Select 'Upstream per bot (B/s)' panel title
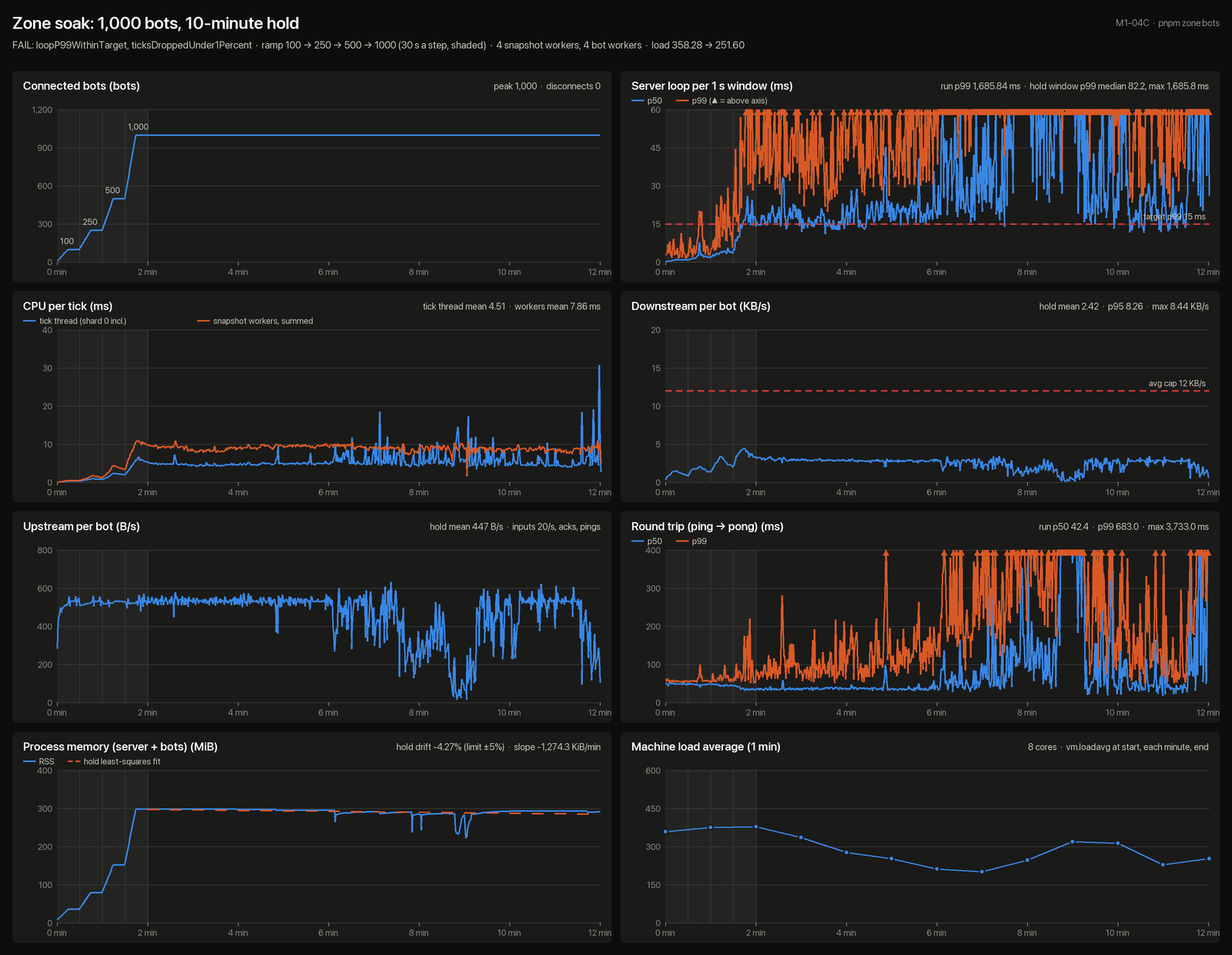 [82, 527]
